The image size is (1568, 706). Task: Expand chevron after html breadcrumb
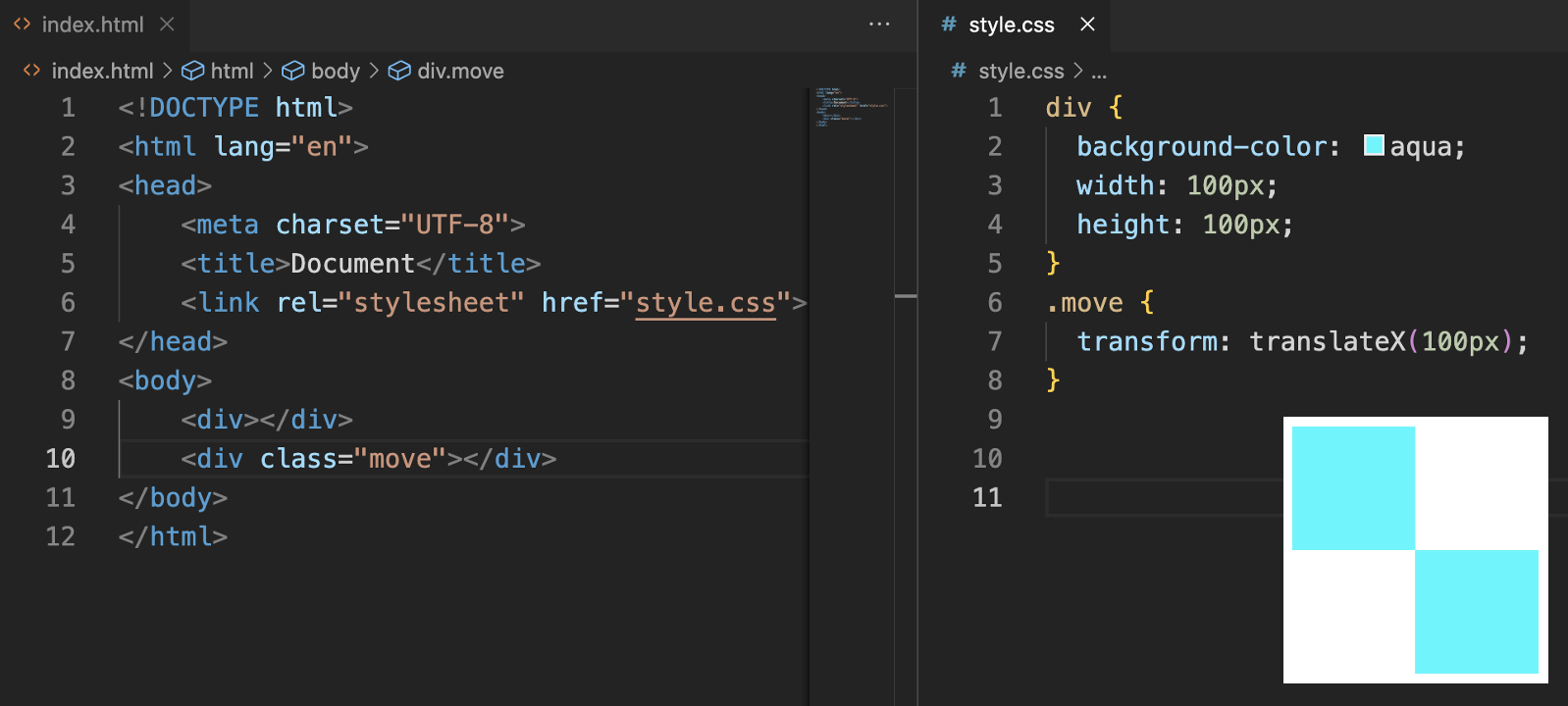coord(267,71)
